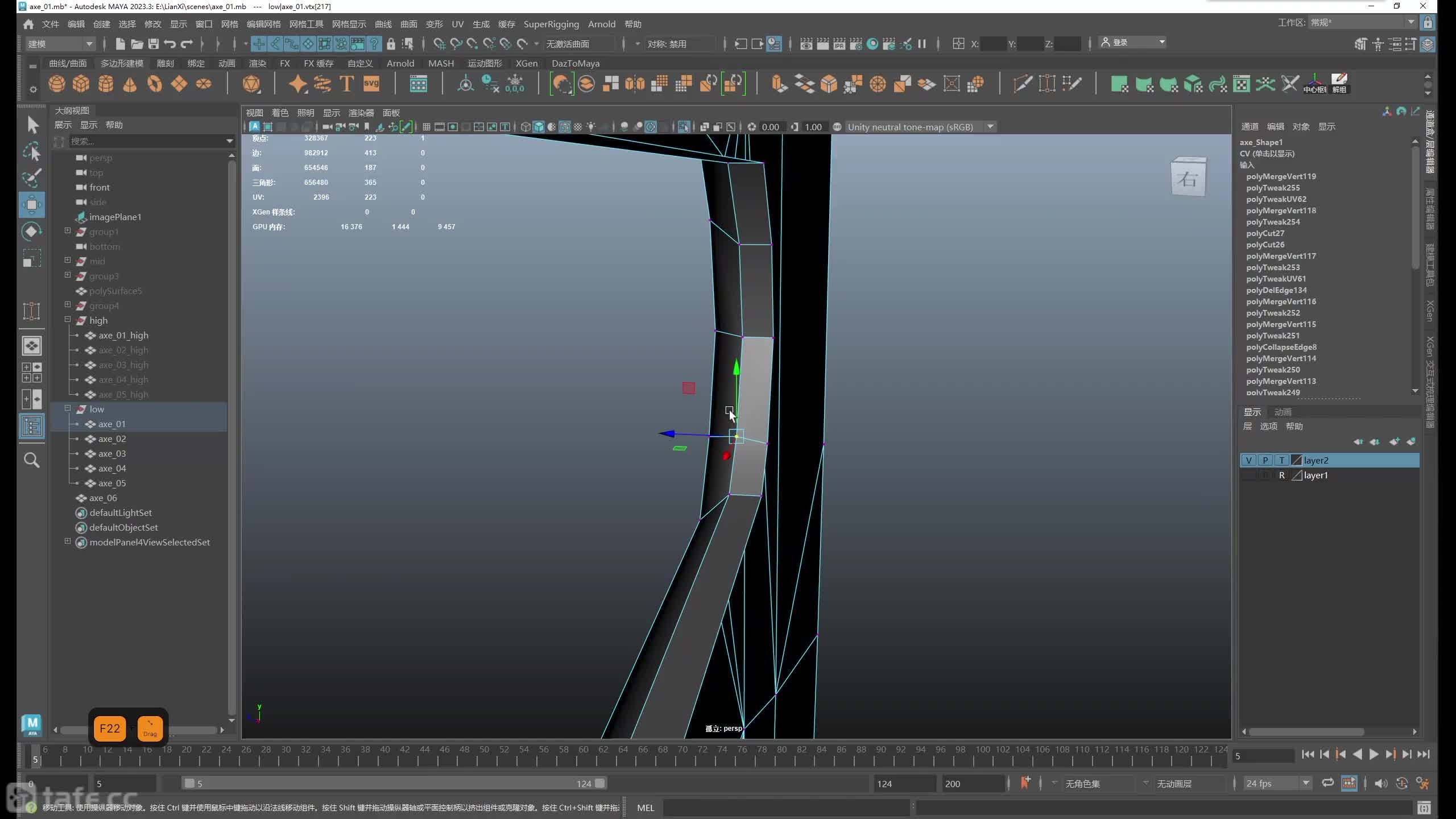Activate the Move tool in toolbox
Screen dimensions: 1456x819
[x=32, y=205]
